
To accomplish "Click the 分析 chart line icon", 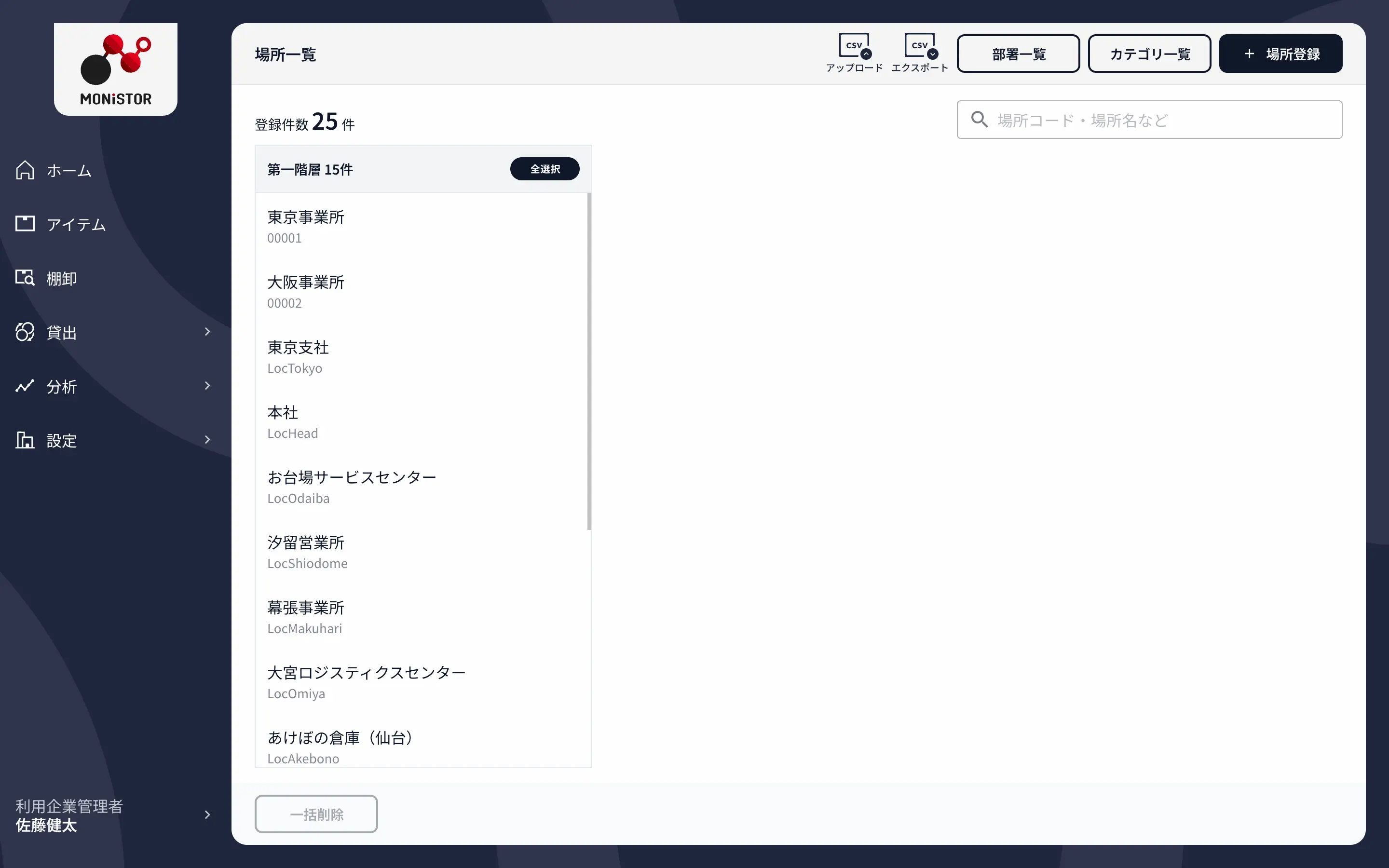I will coord(25,386).
